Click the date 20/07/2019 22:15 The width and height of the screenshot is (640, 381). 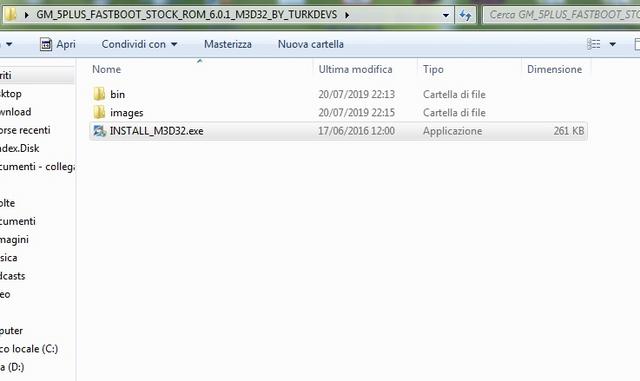(356, 113)
